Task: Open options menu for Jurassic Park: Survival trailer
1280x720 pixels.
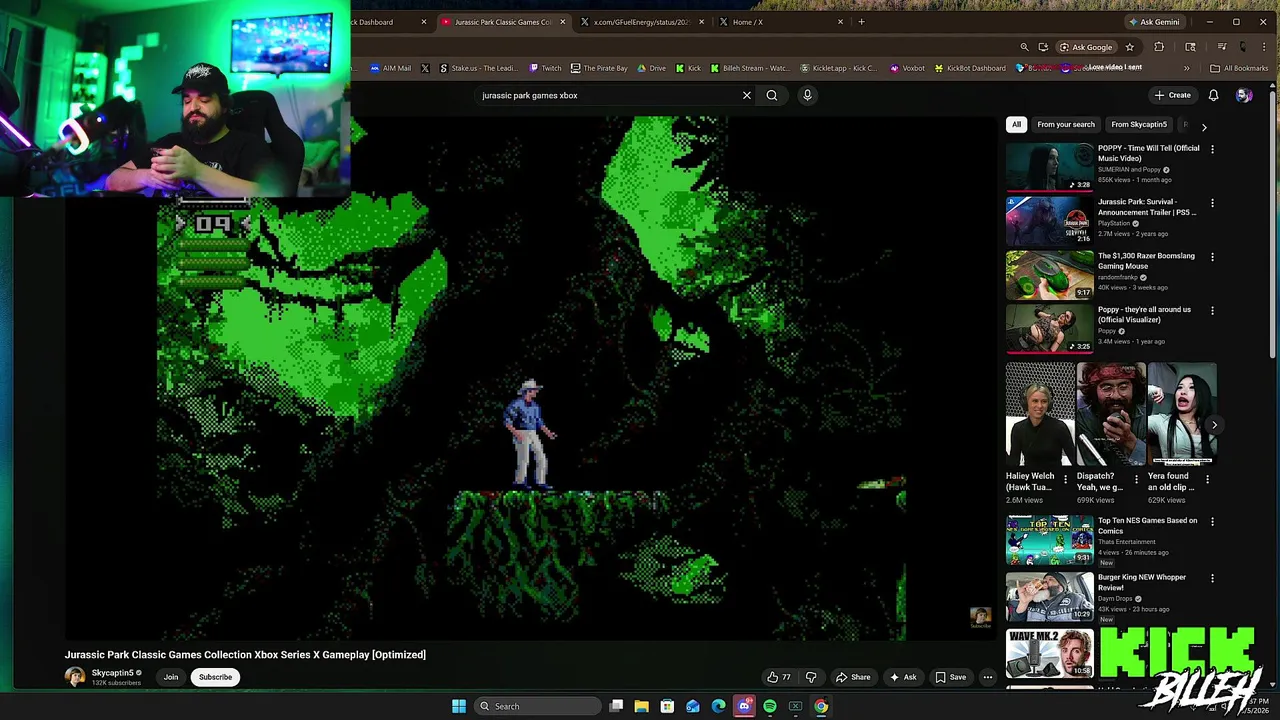Action: click(1212, 203)
